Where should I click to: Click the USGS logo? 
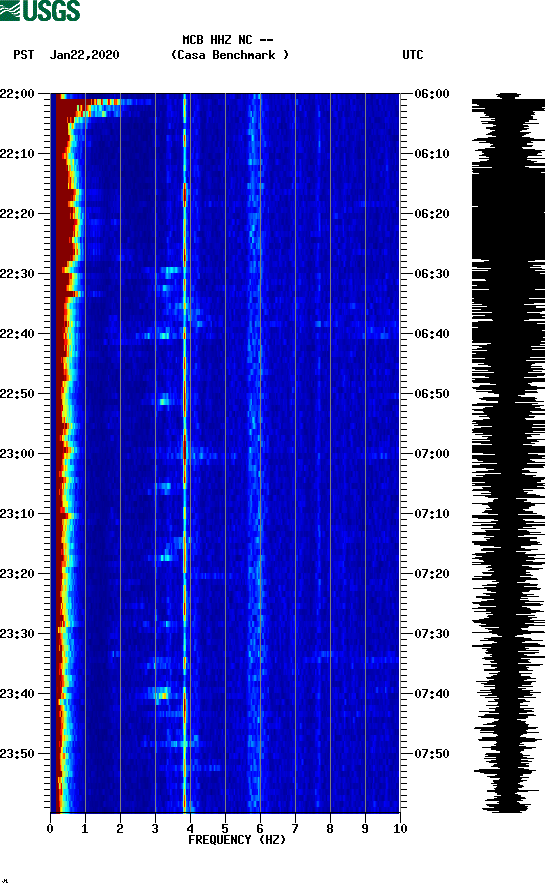click(40, 10)
